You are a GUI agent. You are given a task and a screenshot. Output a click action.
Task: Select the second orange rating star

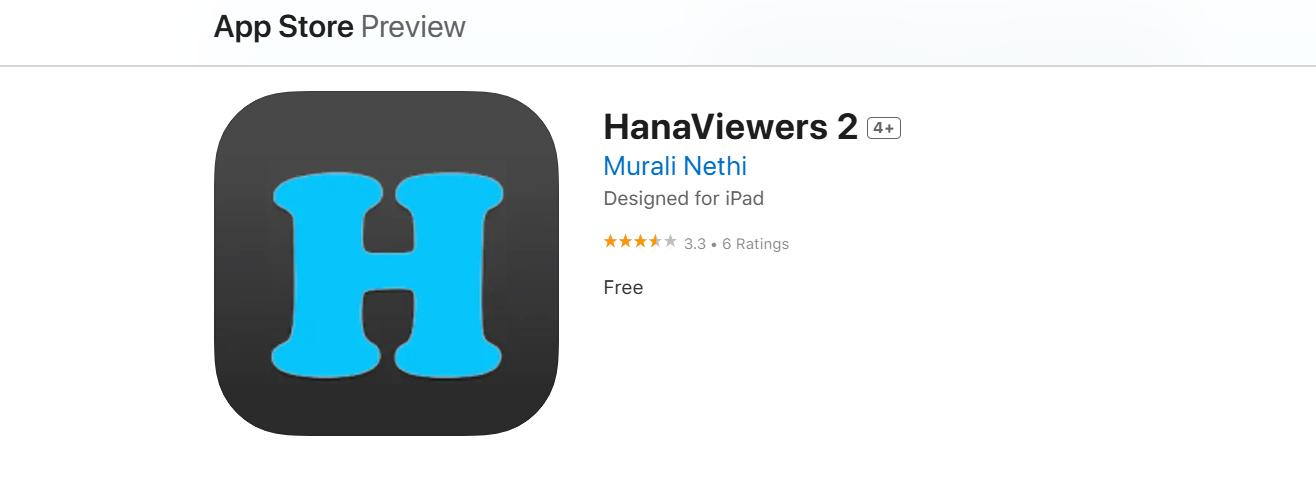[625, 242]
